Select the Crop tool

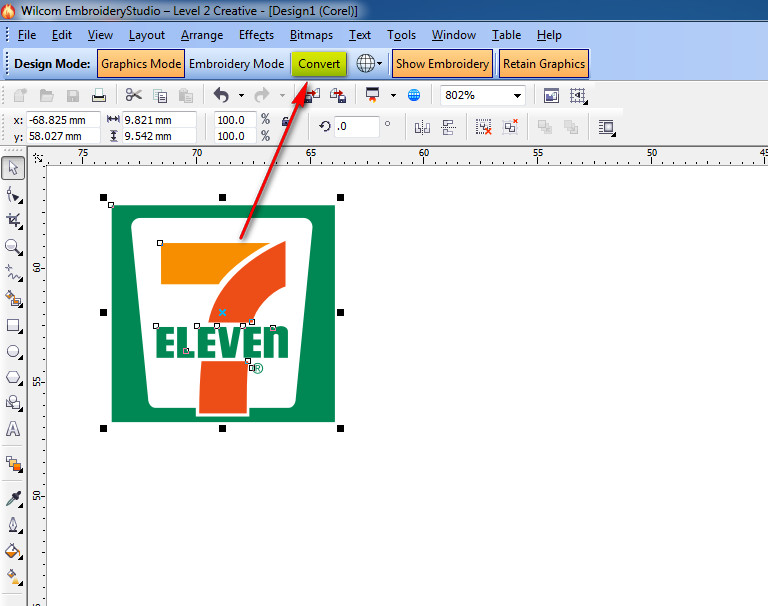[13, 220]
